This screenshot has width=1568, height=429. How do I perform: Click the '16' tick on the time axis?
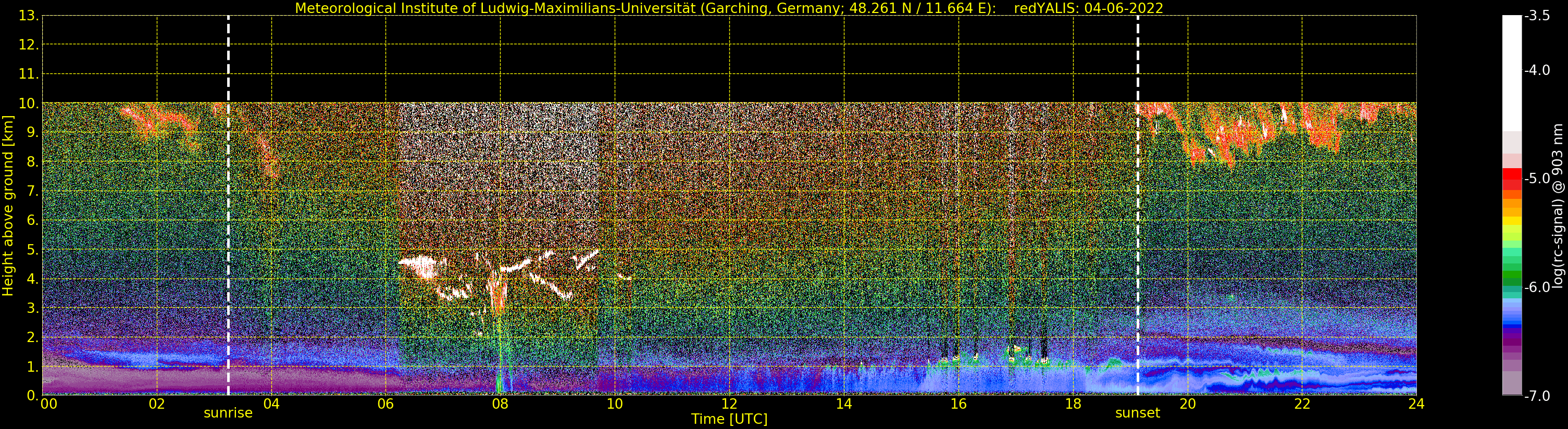point(959,403)
